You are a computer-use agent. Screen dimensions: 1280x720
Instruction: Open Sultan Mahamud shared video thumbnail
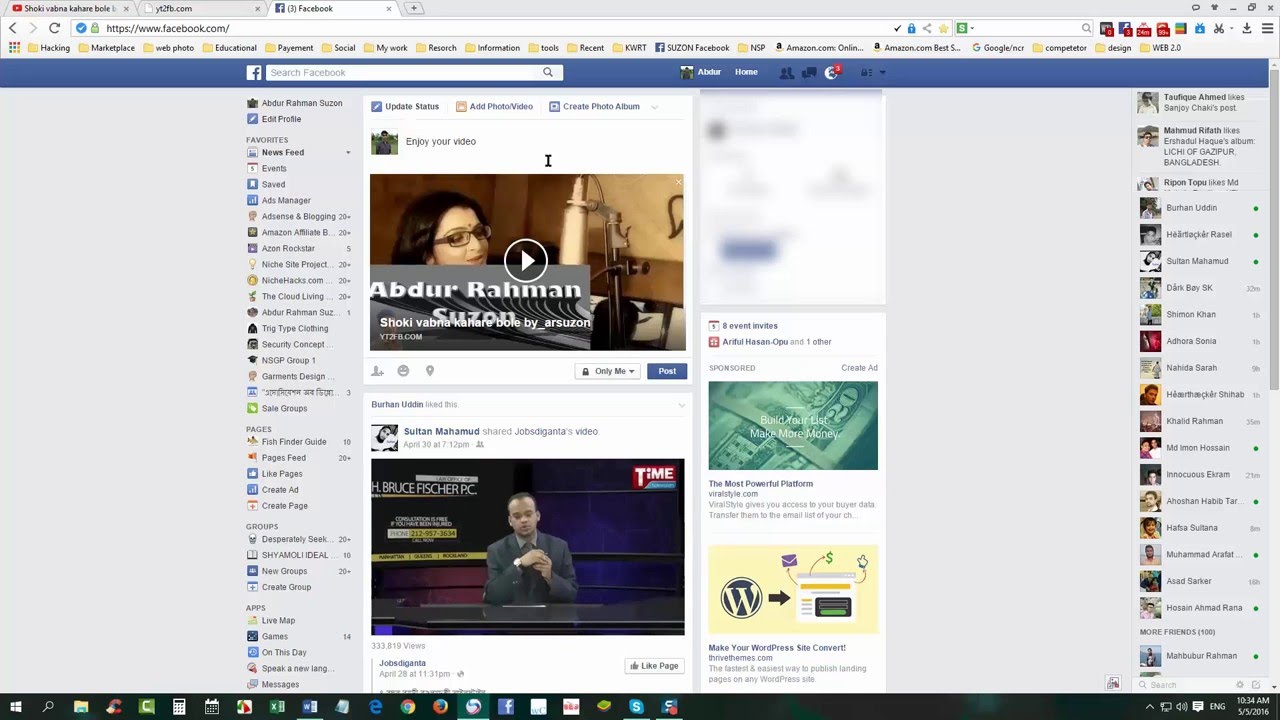pyautogui.click(x=528, y=547)
